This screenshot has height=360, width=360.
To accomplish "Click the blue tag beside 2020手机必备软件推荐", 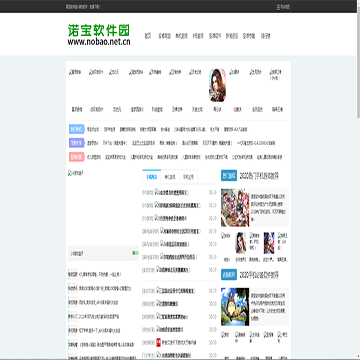I will (229, 275).
